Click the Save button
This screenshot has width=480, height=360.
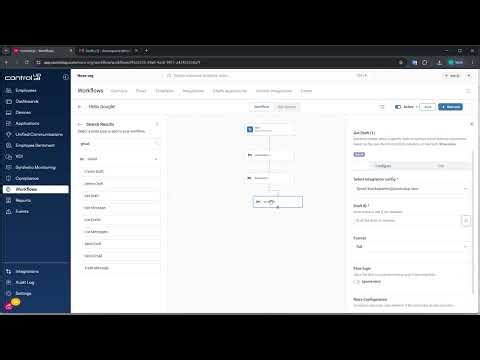tap(428, 107)
